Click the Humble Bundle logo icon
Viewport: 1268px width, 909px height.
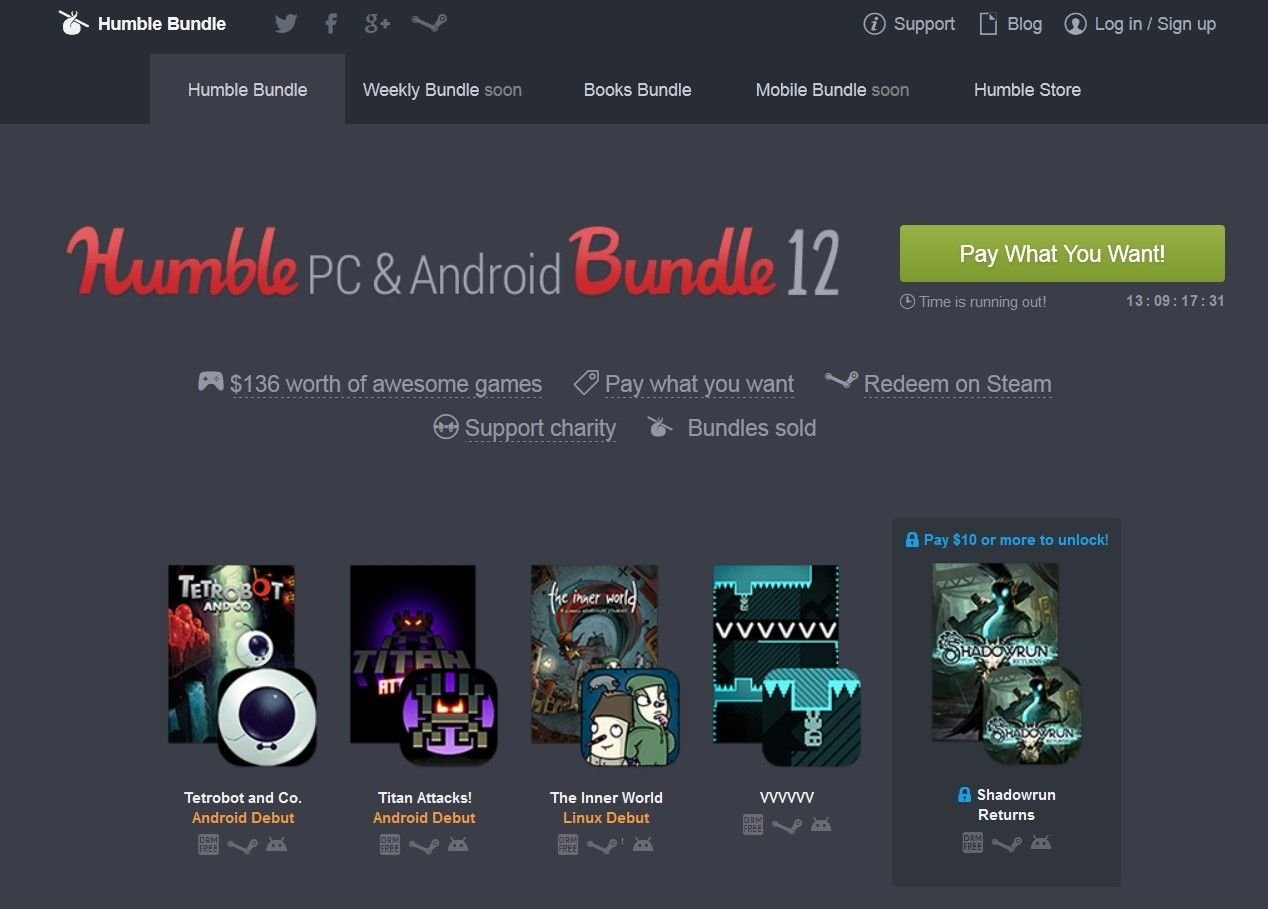pyautogui.click(x=72, y=23)
